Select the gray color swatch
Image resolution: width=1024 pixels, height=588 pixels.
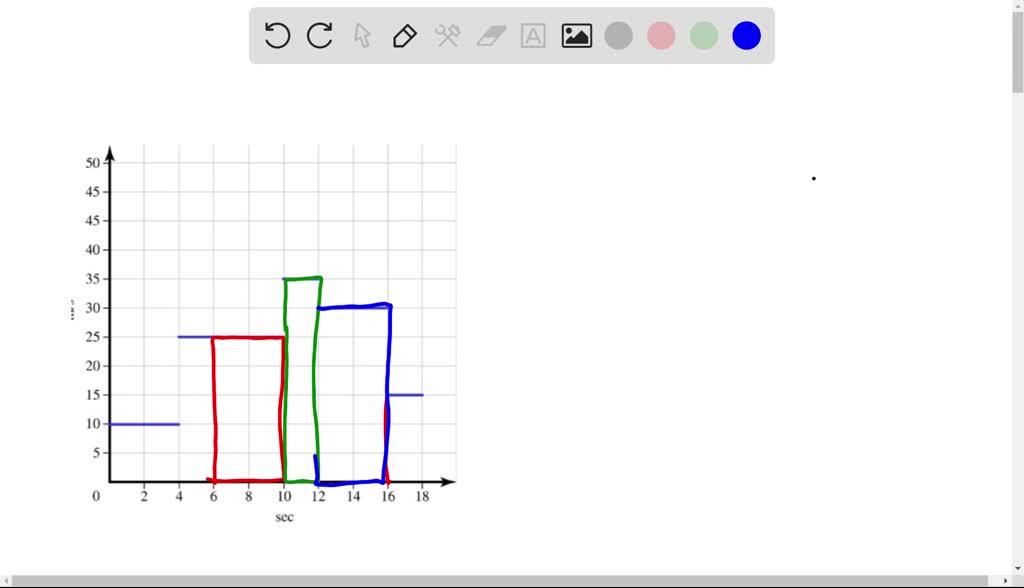coord(618,35)
